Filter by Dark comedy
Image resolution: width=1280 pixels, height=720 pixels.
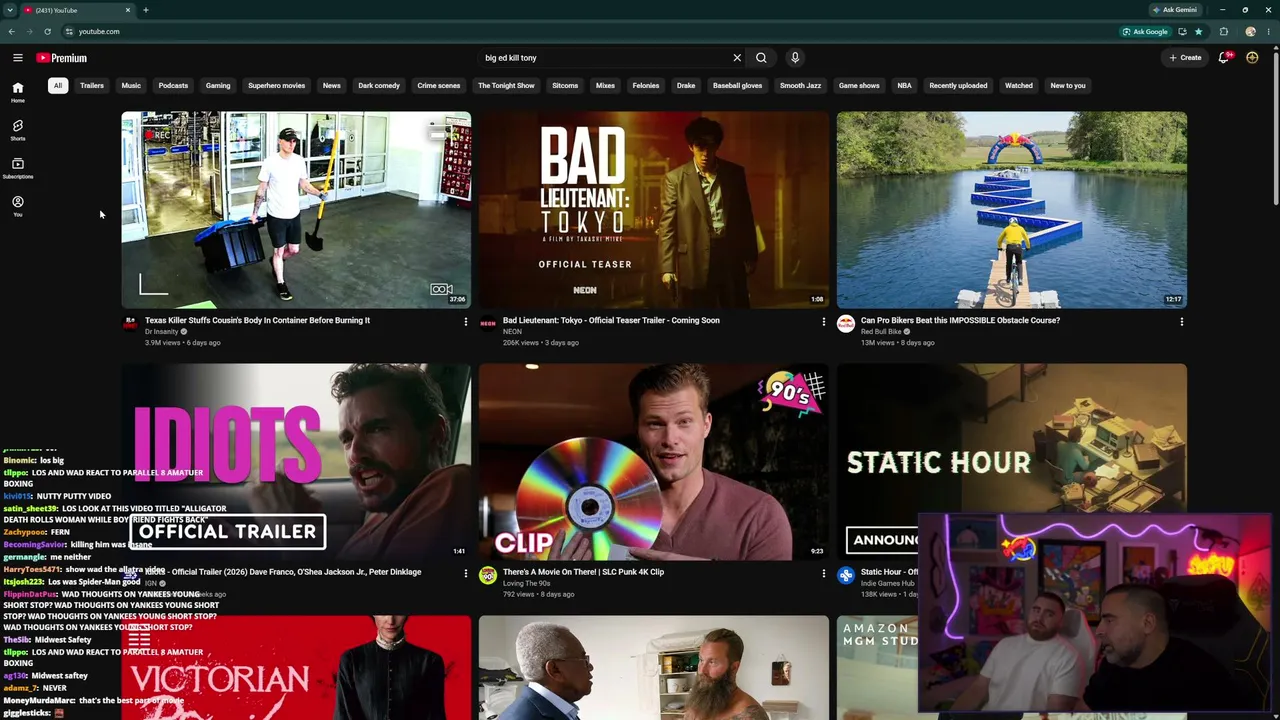(x=379, y=86)
